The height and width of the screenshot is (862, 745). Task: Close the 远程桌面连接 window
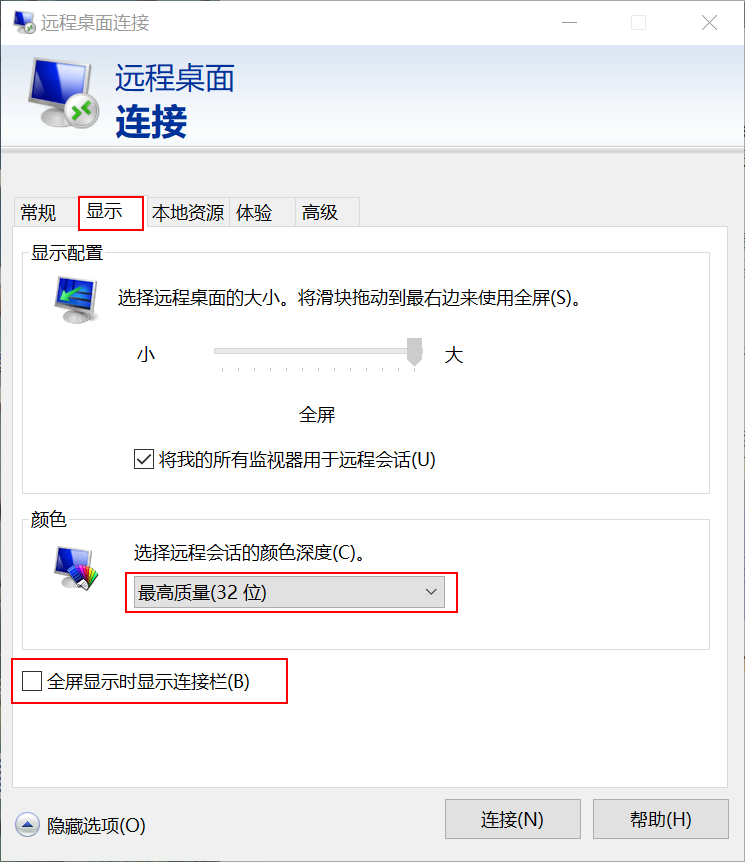(709, 23)
